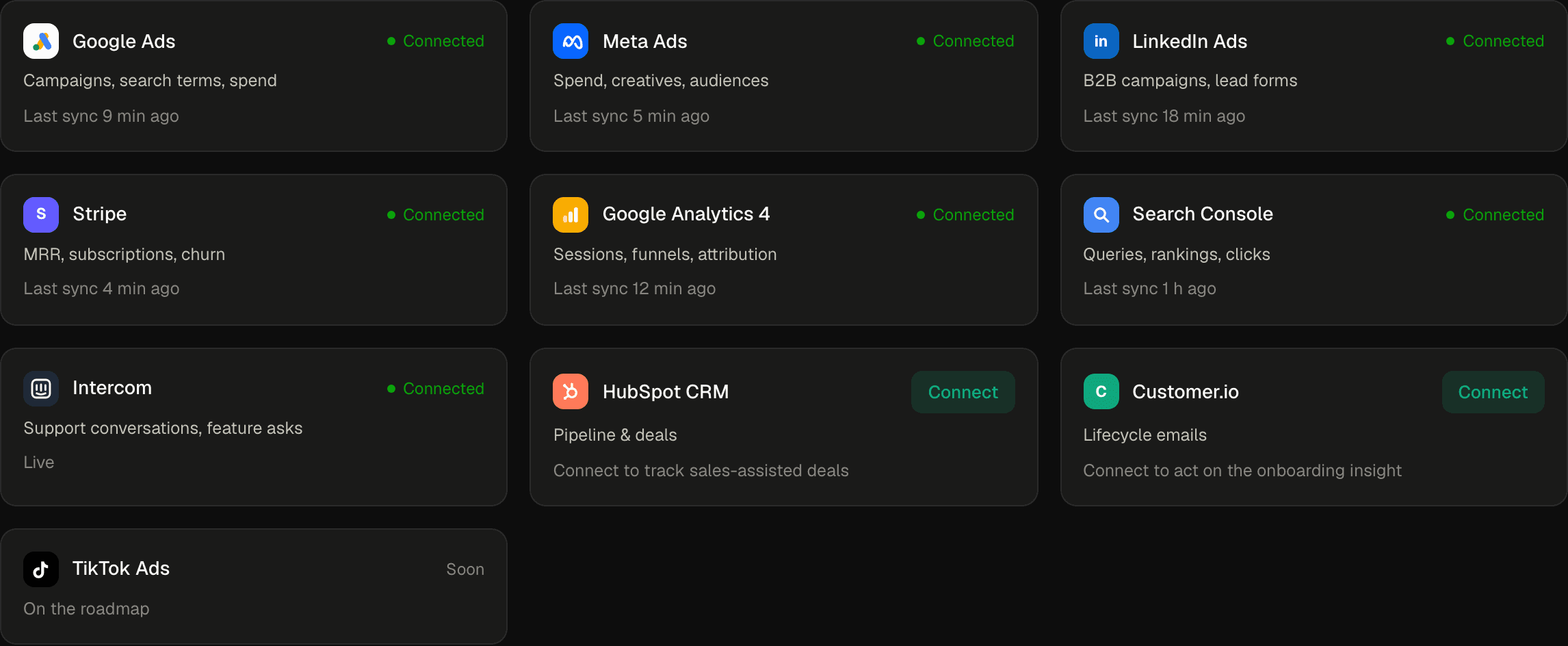This screenshot has height=646, width=1568.
Task: Click the Google Analytics 4 chart icon
Action: 571,214
